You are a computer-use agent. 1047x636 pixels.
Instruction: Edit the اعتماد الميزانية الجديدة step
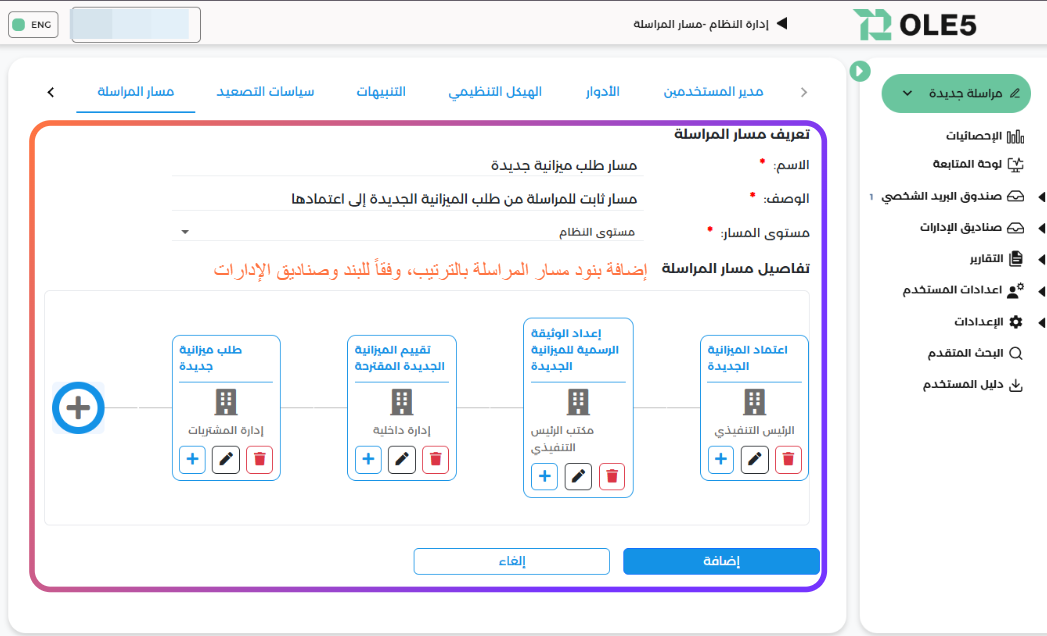[x=755, y=459]
